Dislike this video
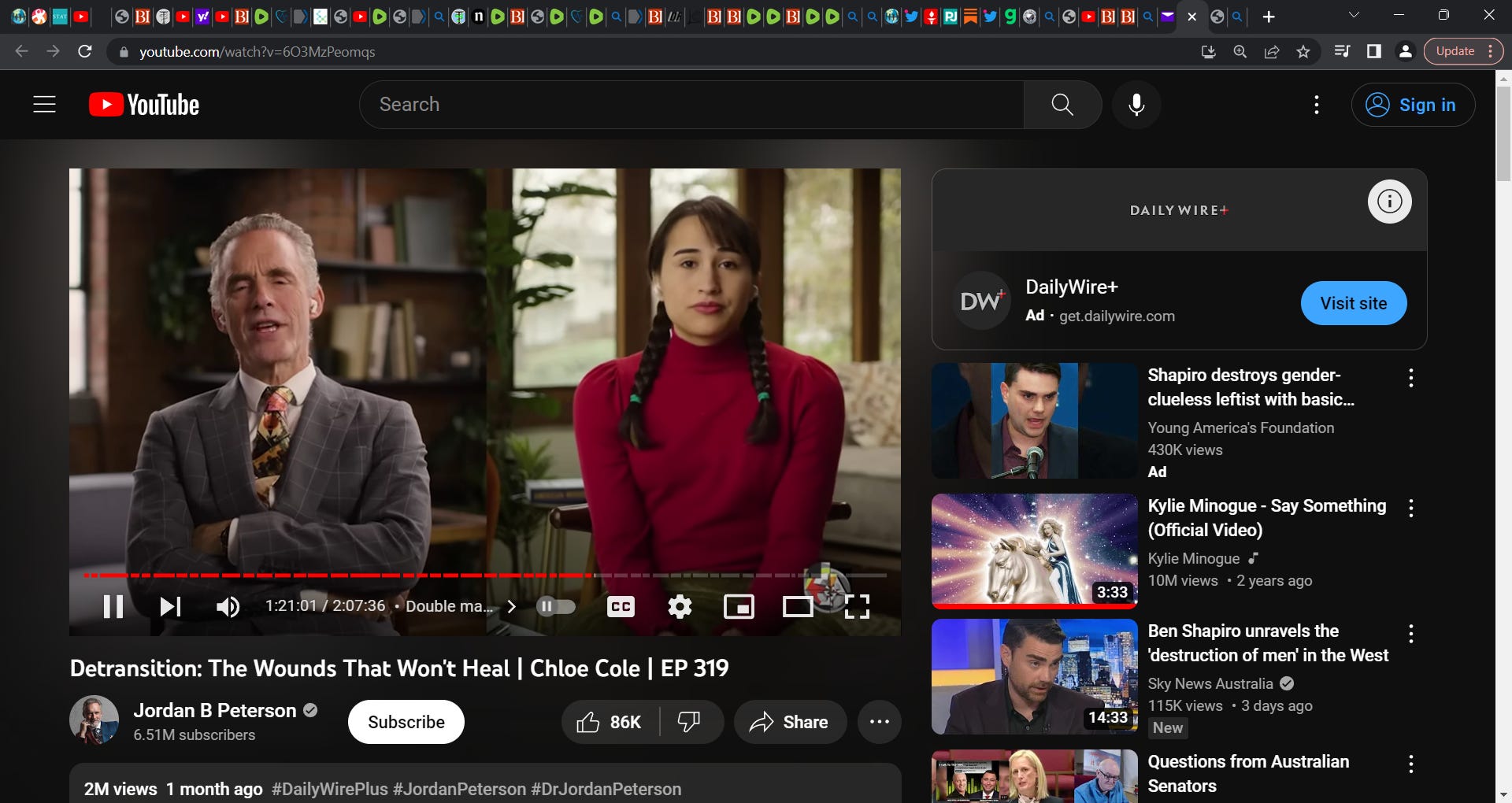1512x803 pixels. [690, 722]
